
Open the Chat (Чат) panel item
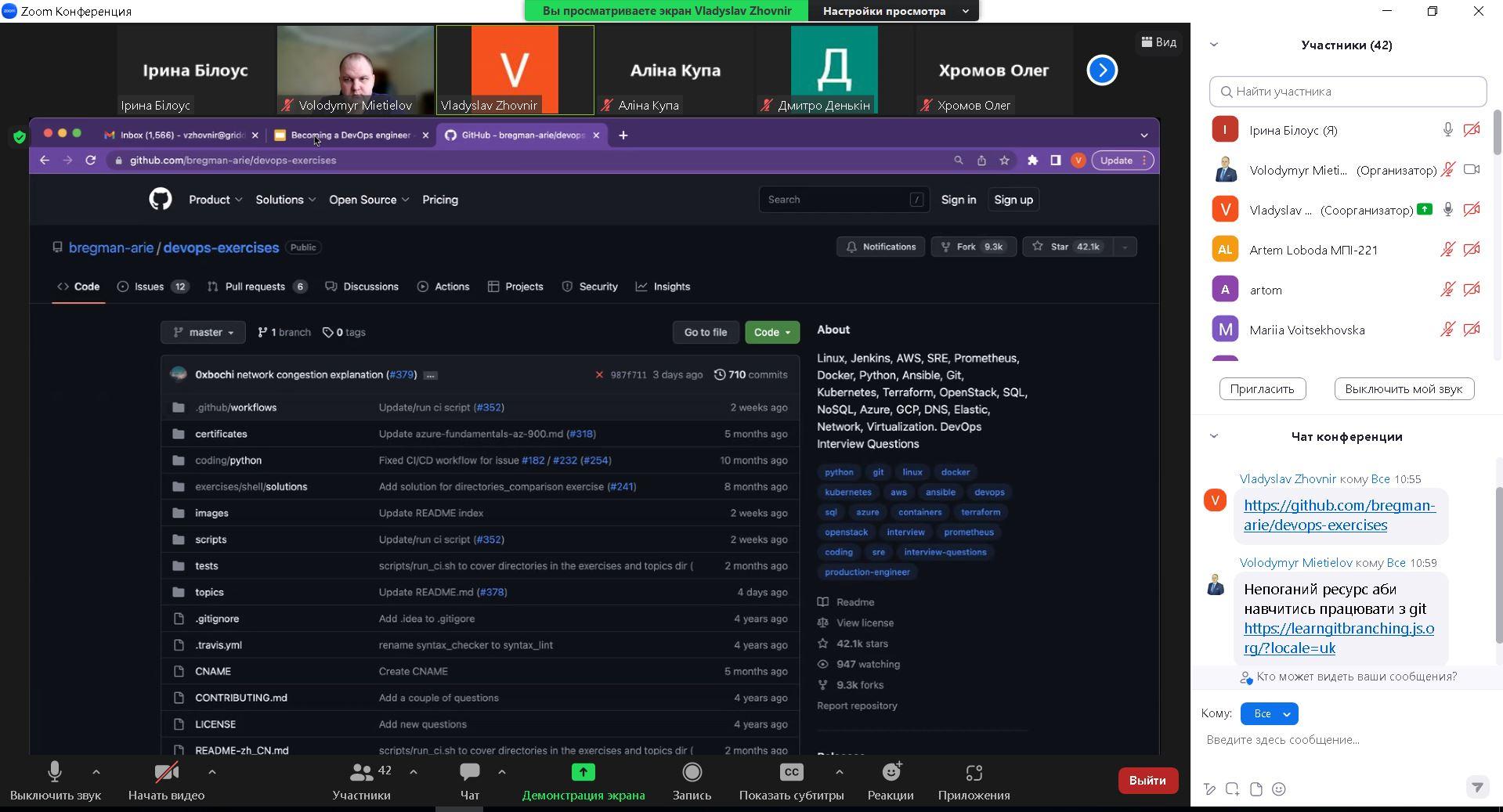pos(469,773)
